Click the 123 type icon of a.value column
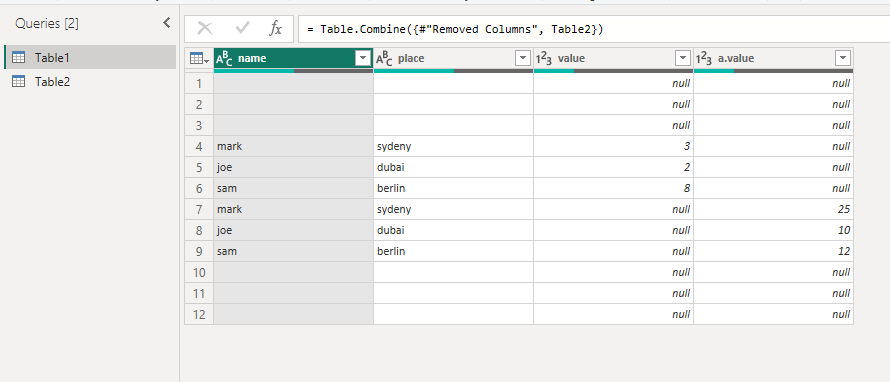 click(x=704, y=58)
